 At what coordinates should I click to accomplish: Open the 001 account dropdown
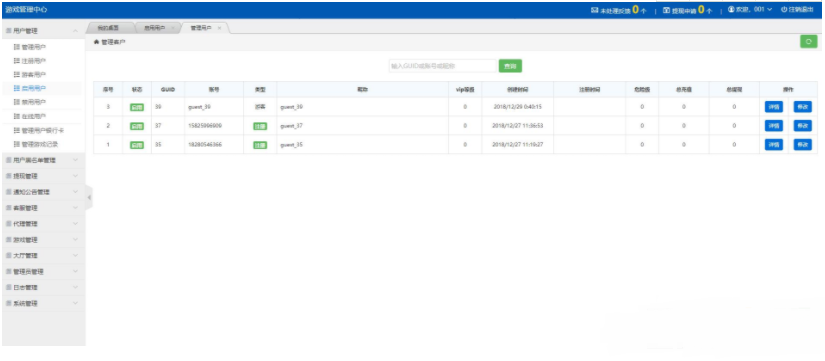coord(757,9)
